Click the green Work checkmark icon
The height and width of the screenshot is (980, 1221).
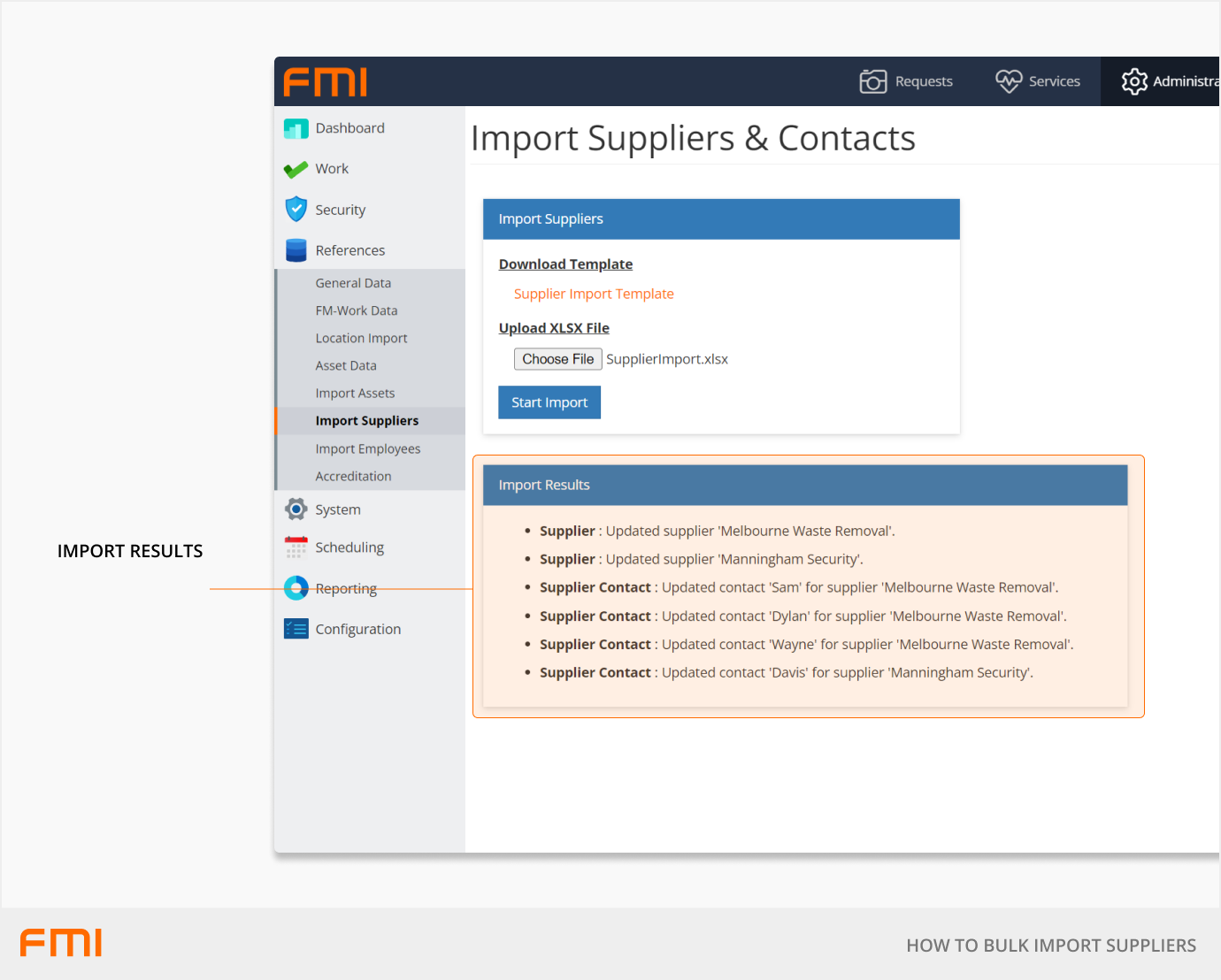pyautogui.click(x=296, y=169)
